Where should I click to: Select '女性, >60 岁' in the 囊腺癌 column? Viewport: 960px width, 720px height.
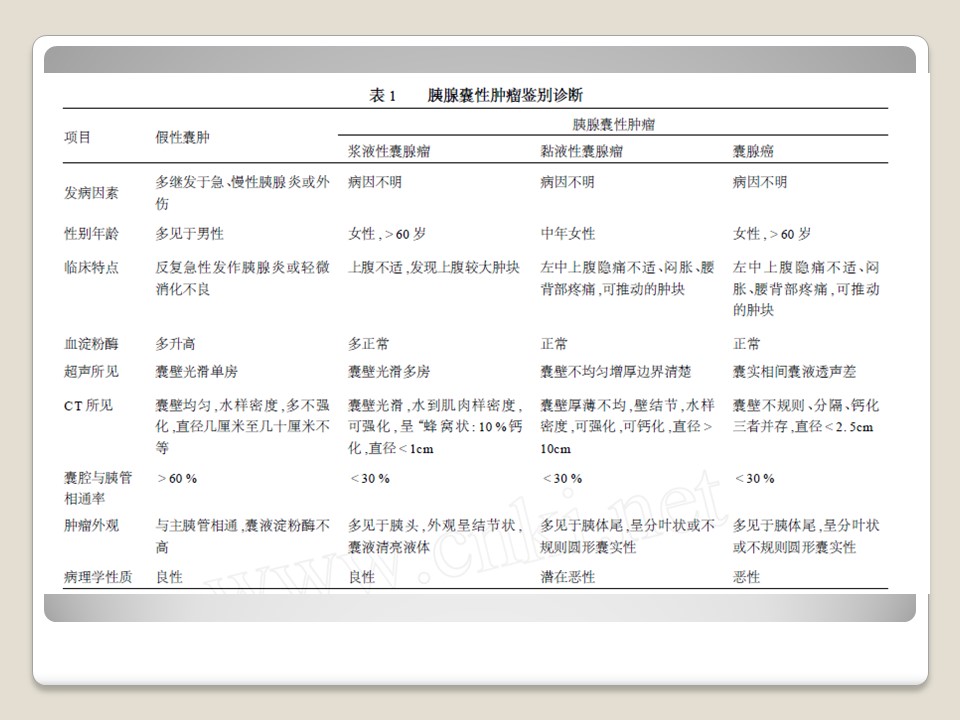click(x=772, y=233)
